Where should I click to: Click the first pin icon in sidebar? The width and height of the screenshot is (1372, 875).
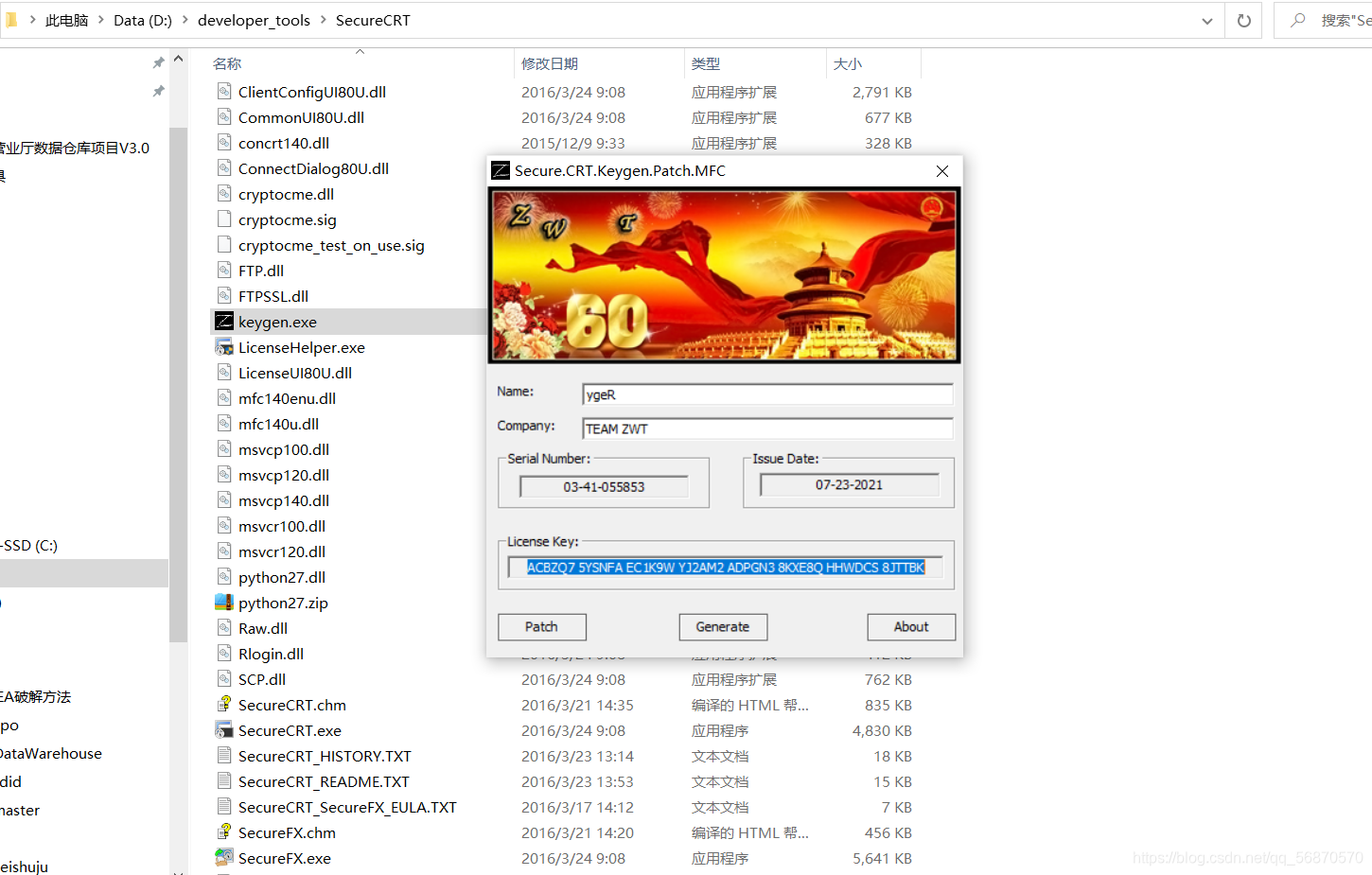click(x=158, y=63)
